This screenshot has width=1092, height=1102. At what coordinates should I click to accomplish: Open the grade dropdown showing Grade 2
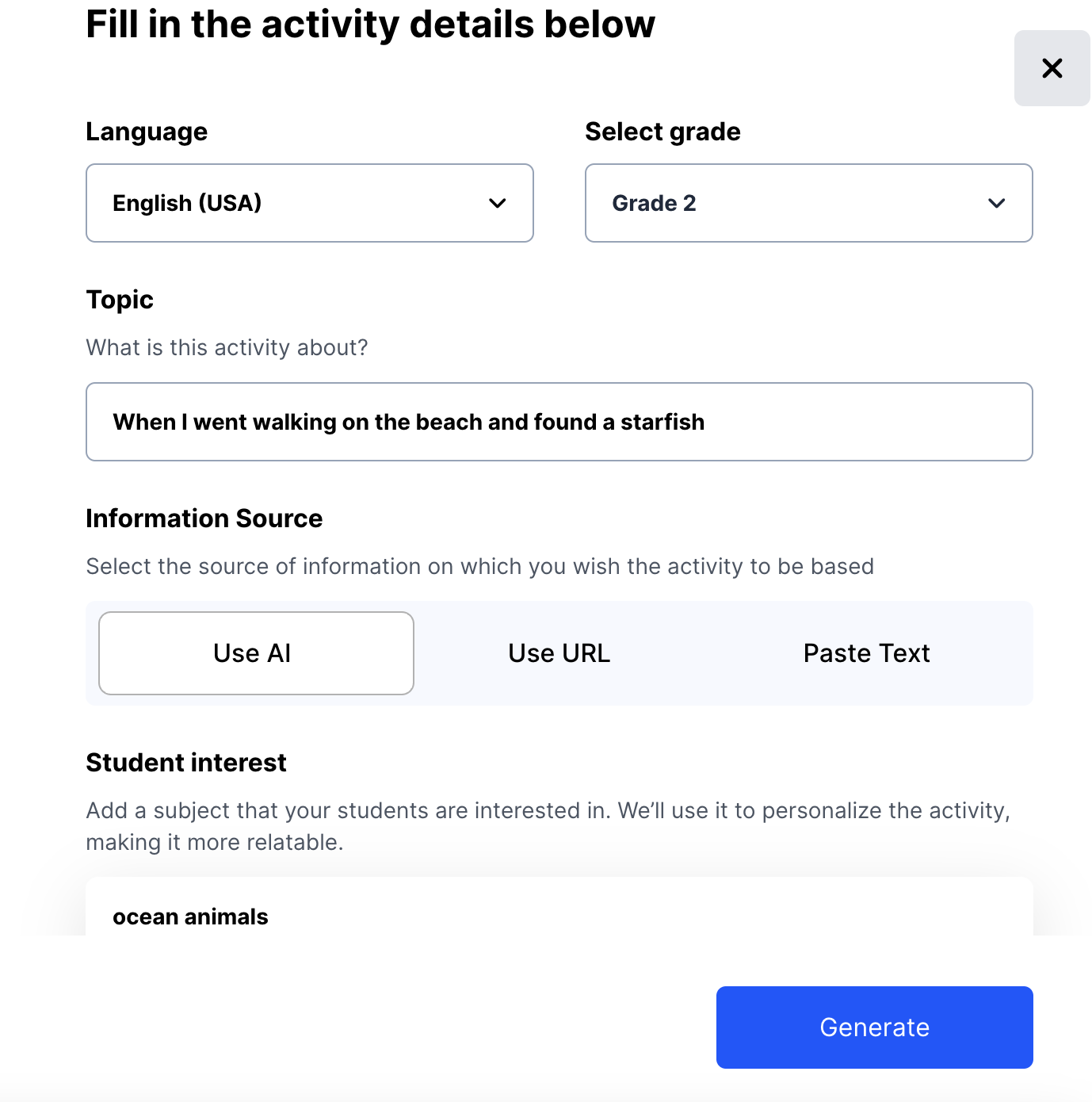click(808, 203)
